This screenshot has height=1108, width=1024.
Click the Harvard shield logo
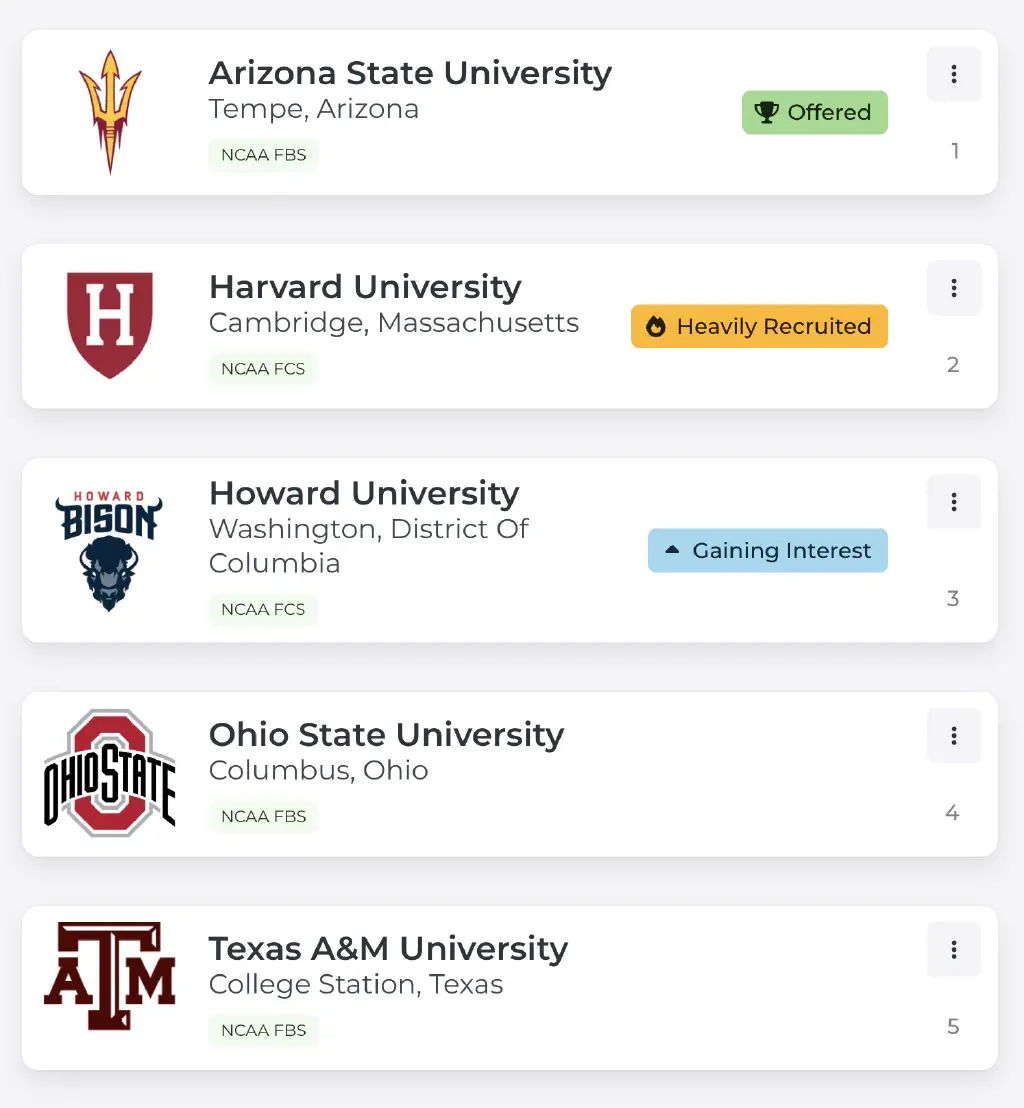(x=110, y=325)
